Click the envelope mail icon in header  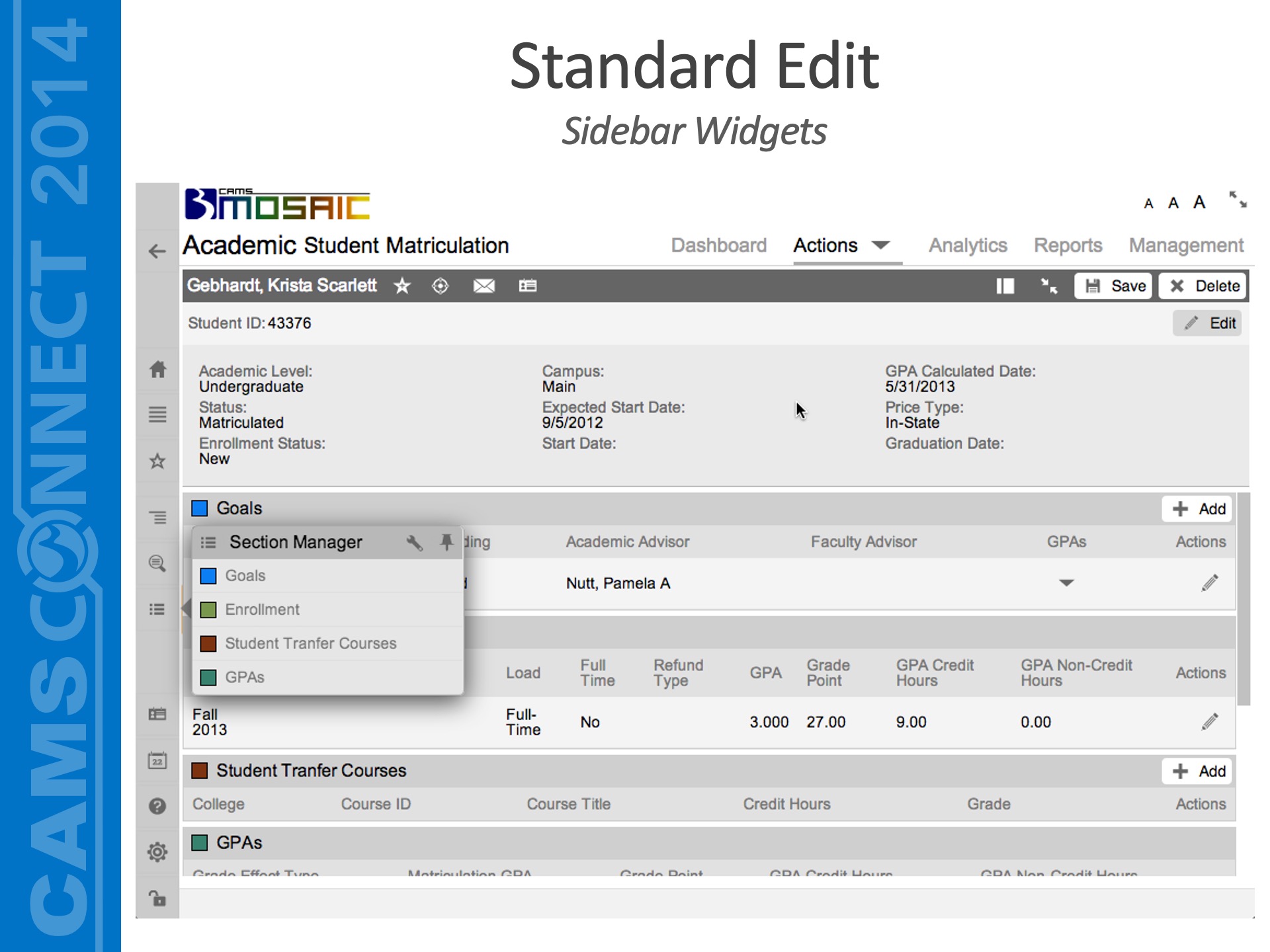[484, 286]
